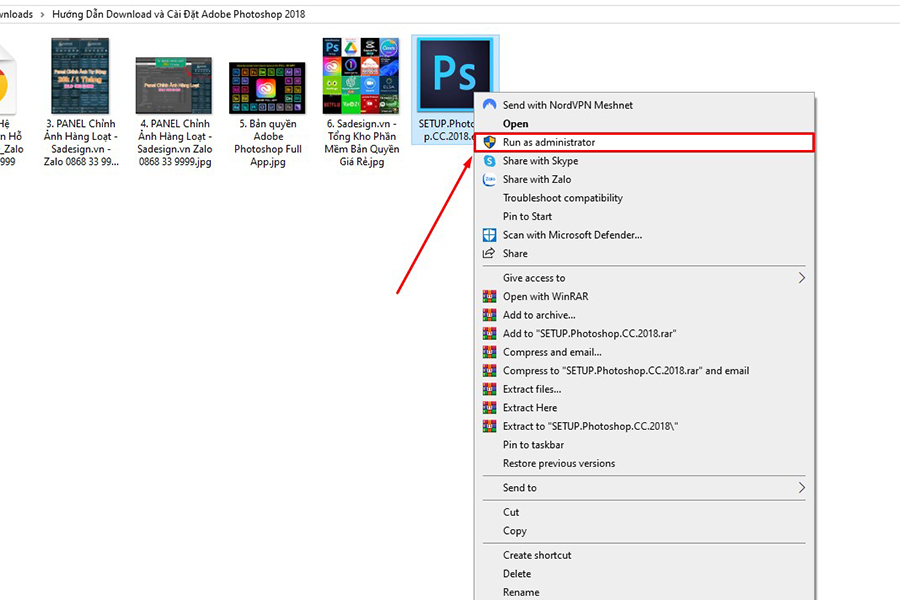This screenshot has width=900, height=600.
Task: Select the 5. Bản quyền Adobe thumbnail
Action: point(267,88)
